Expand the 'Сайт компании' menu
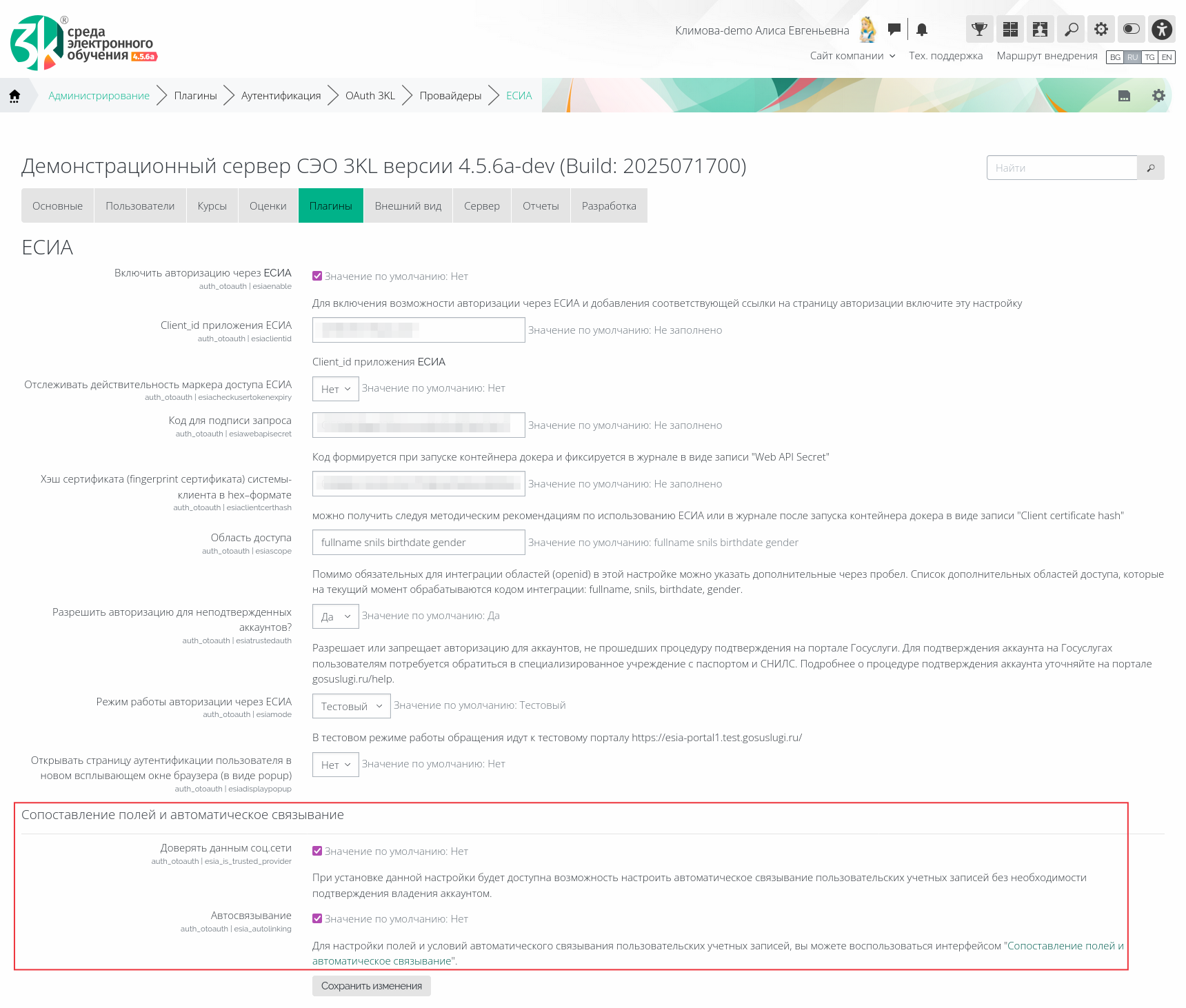1186x1008 pixels. 852,56
